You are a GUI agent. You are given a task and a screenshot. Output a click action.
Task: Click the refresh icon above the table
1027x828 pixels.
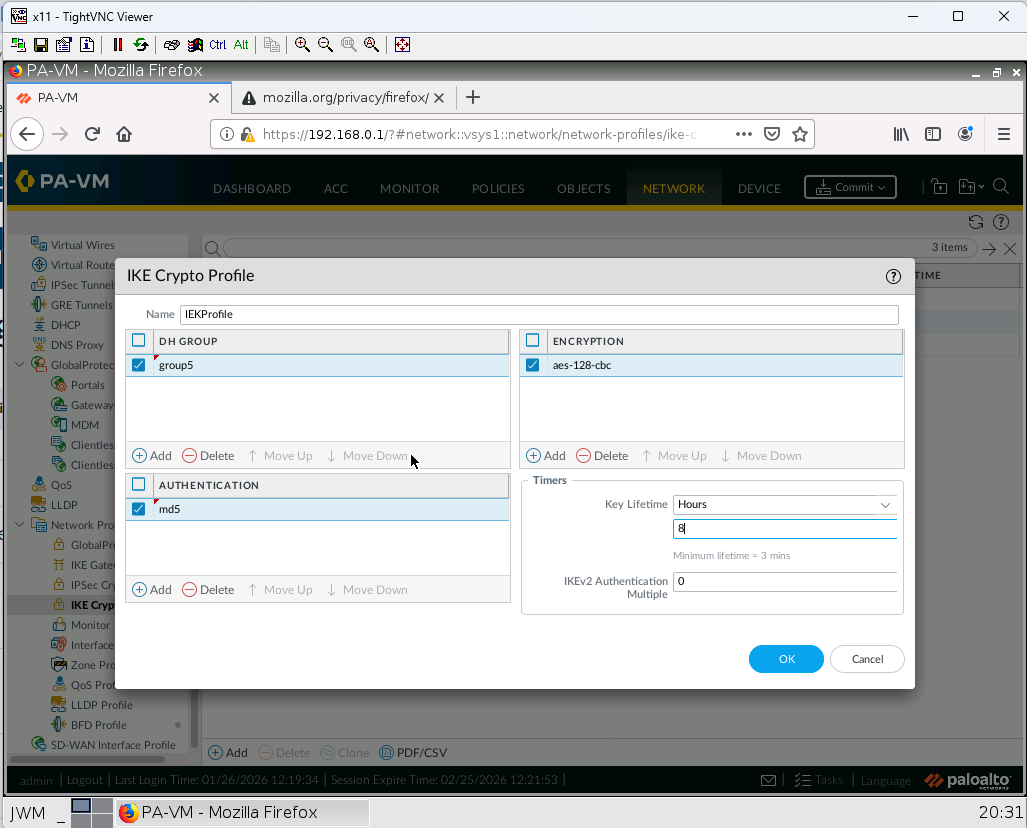point(976,222)
